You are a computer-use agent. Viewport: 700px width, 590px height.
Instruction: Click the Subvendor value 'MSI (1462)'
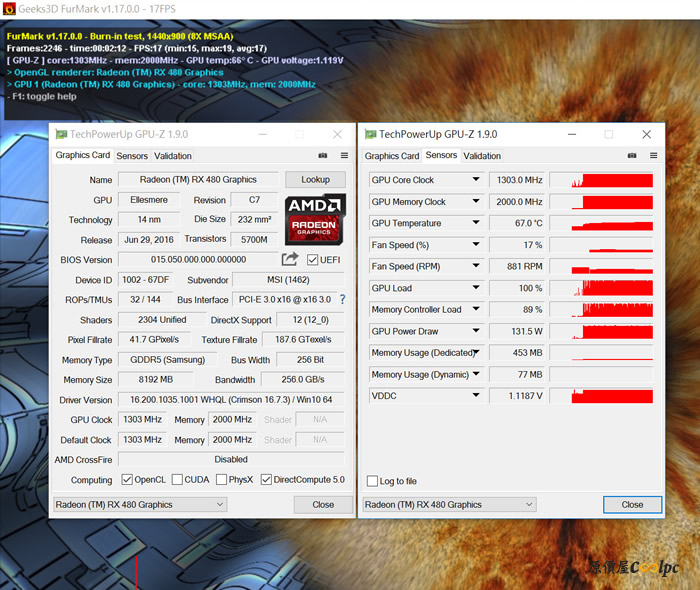click(288, 280)
